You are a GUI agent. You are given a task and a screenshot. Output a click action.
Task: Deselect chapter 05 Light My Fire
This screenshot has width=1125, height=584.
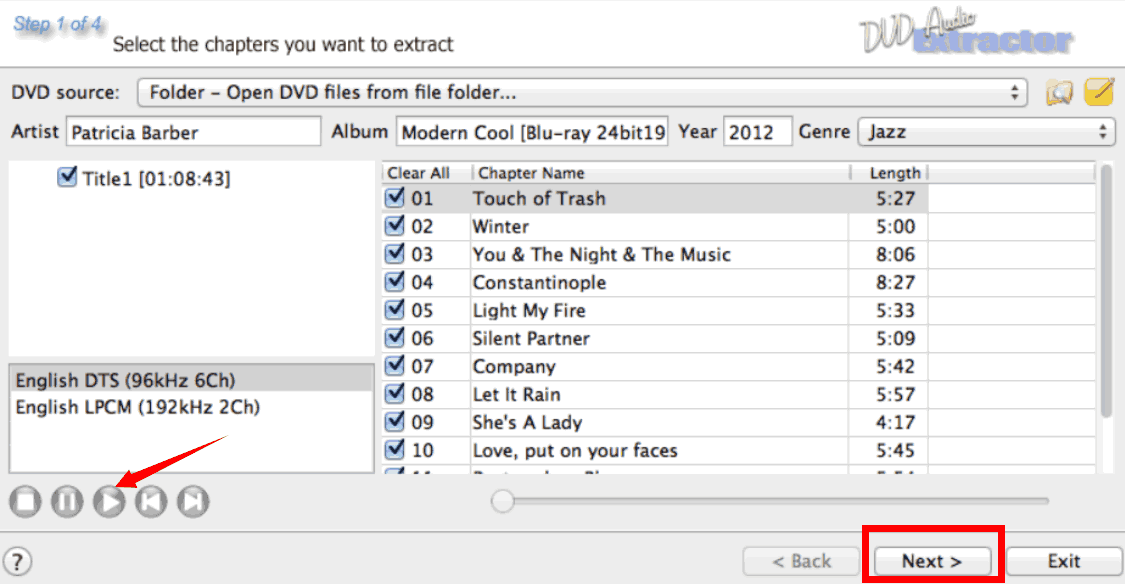point(394,310)
